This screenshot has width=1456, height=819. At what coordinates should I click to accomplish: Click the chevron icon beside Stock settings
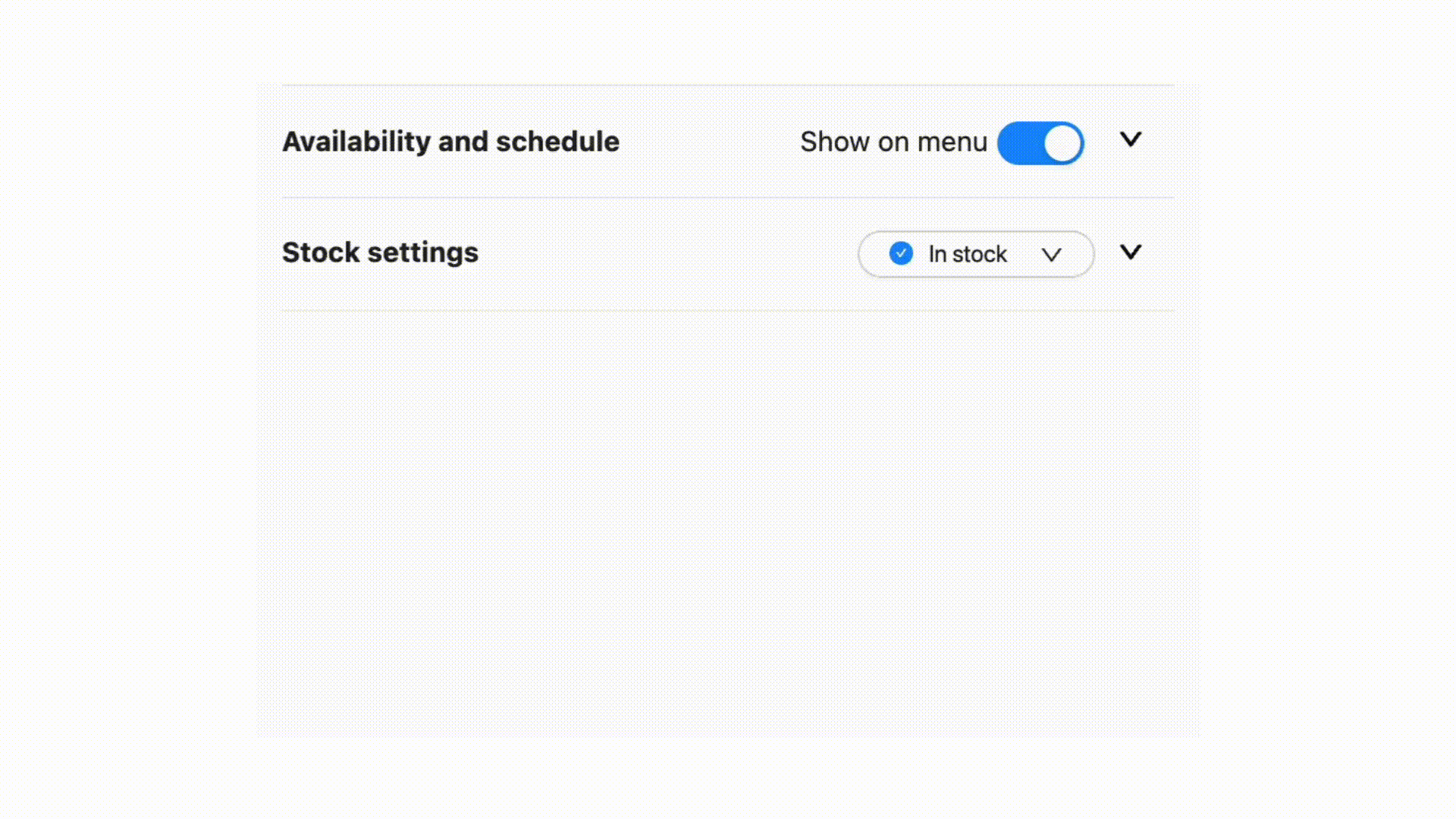point(1131,253)
